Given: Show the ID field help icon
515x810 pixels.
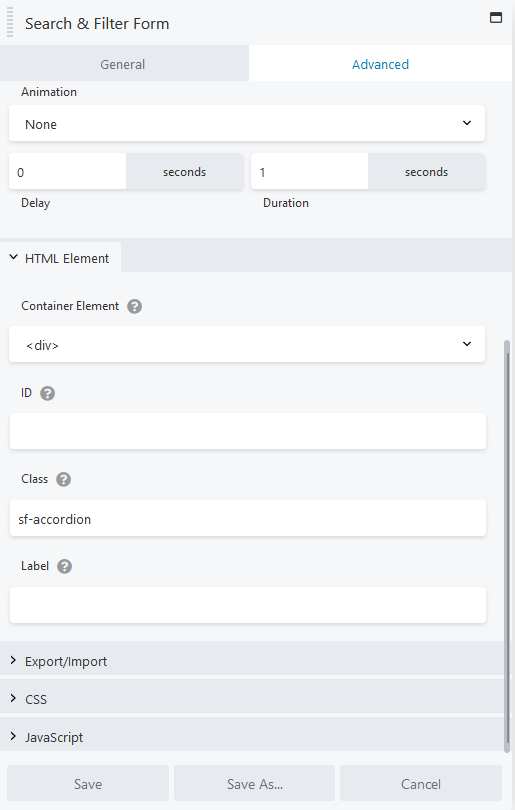Looking at the screenshot, I should pyautogui.click(x=48, y=394).
